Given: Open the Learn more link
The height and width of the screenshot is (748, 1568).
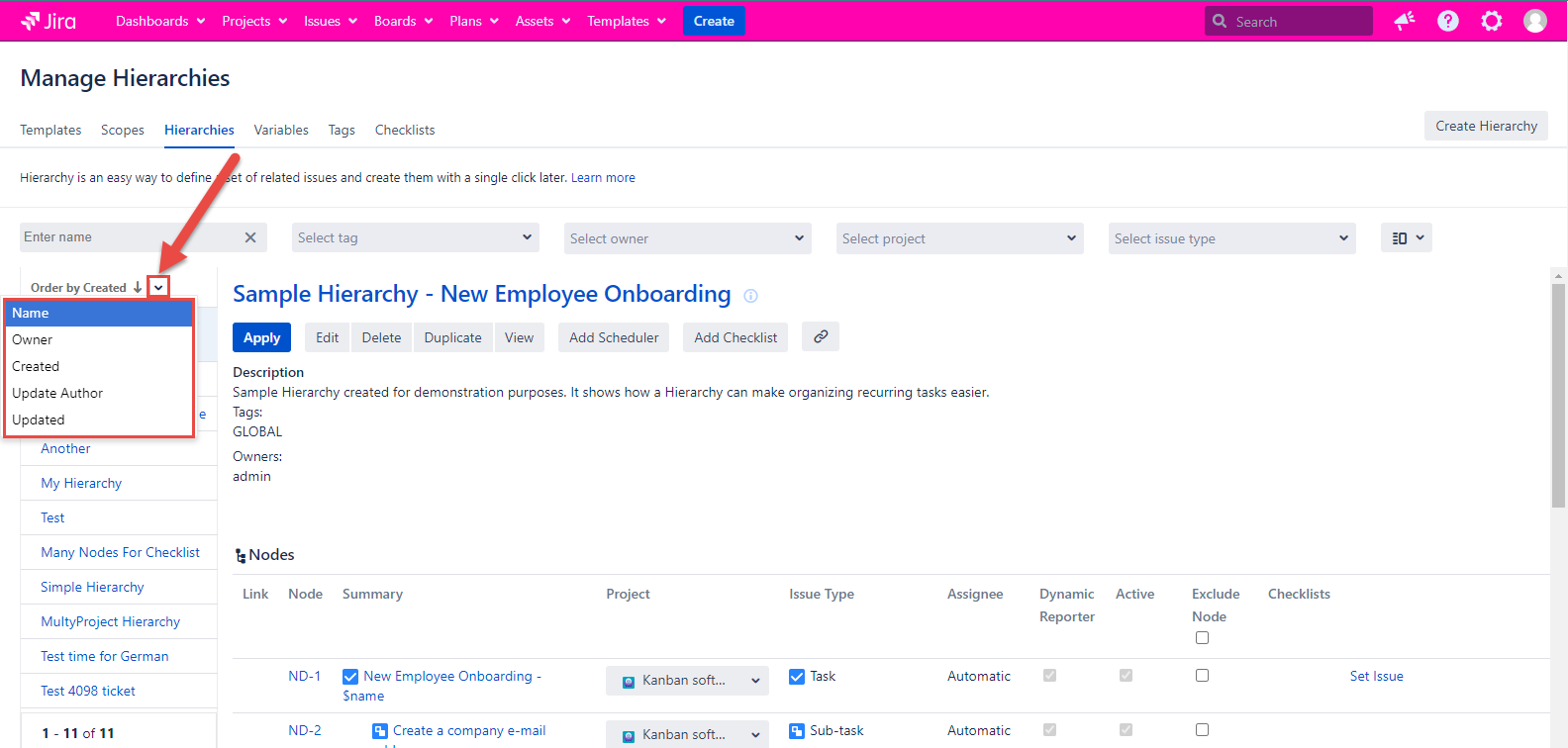Looking at the screenshot, I should (x=603, y=178).
